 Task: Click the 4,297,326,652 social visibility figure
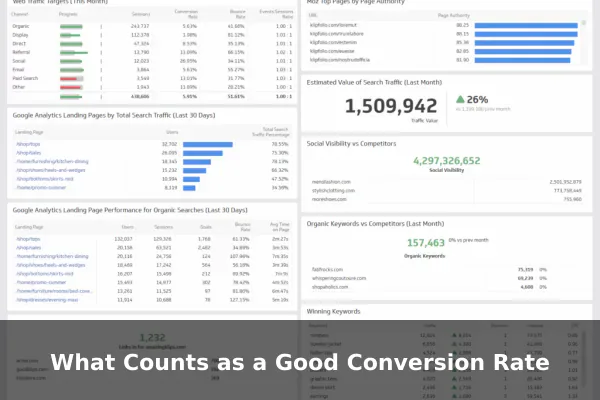click(447, 161)
